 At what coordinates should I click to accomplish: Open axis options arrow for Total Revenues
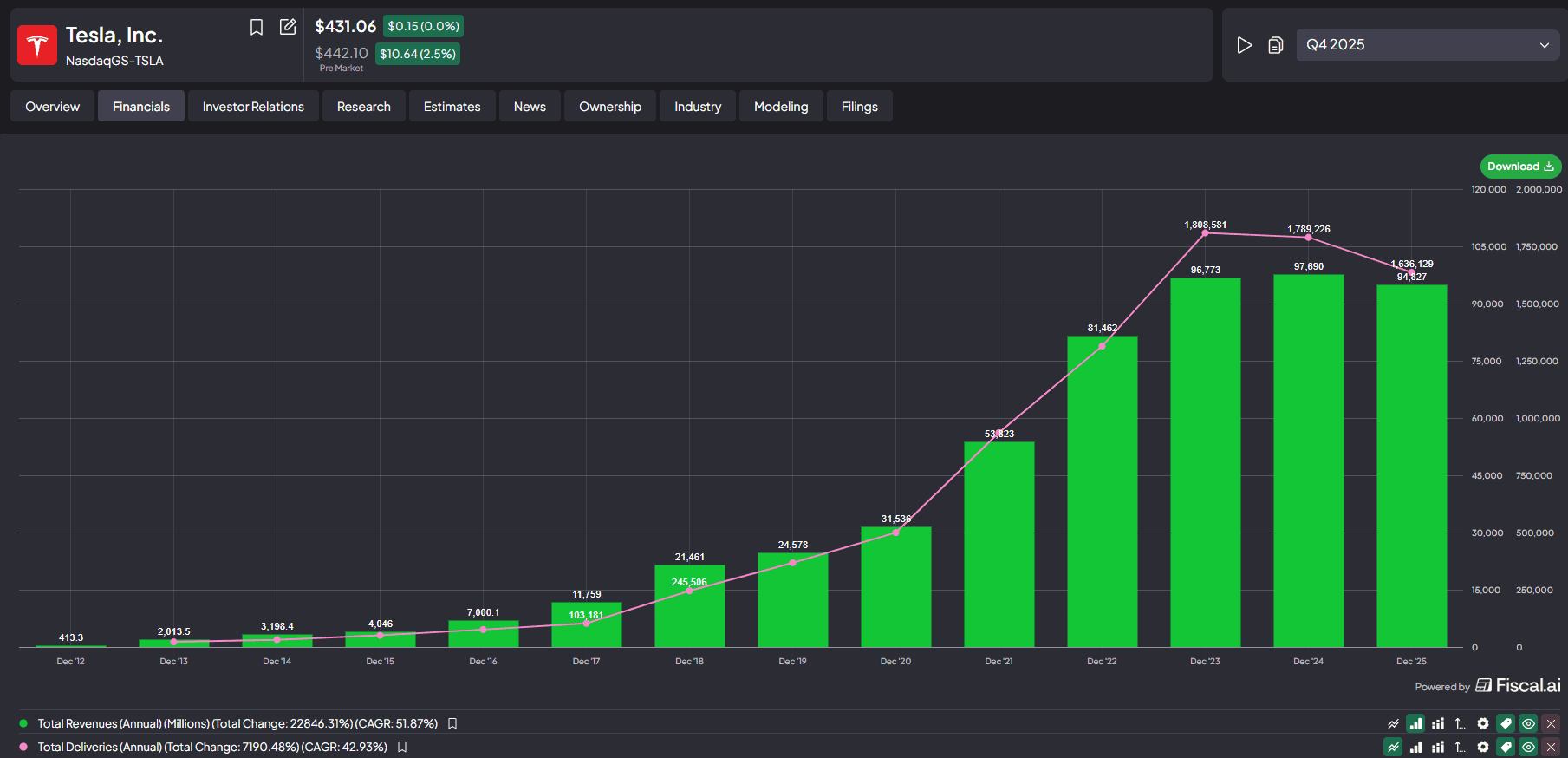(1461, 723)
